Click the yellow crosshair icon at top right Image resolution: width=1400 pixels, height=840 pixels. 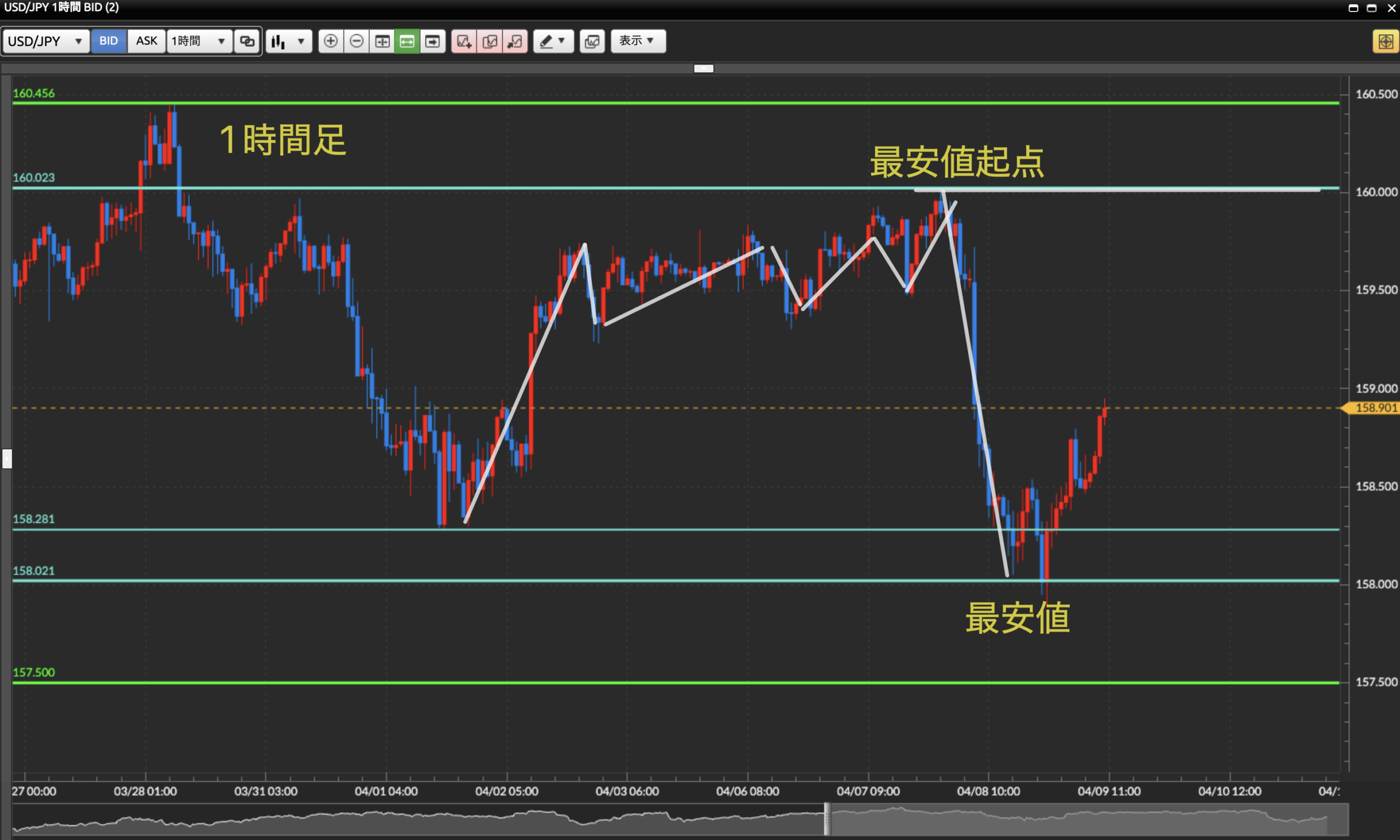click(x=1385, y=42)
